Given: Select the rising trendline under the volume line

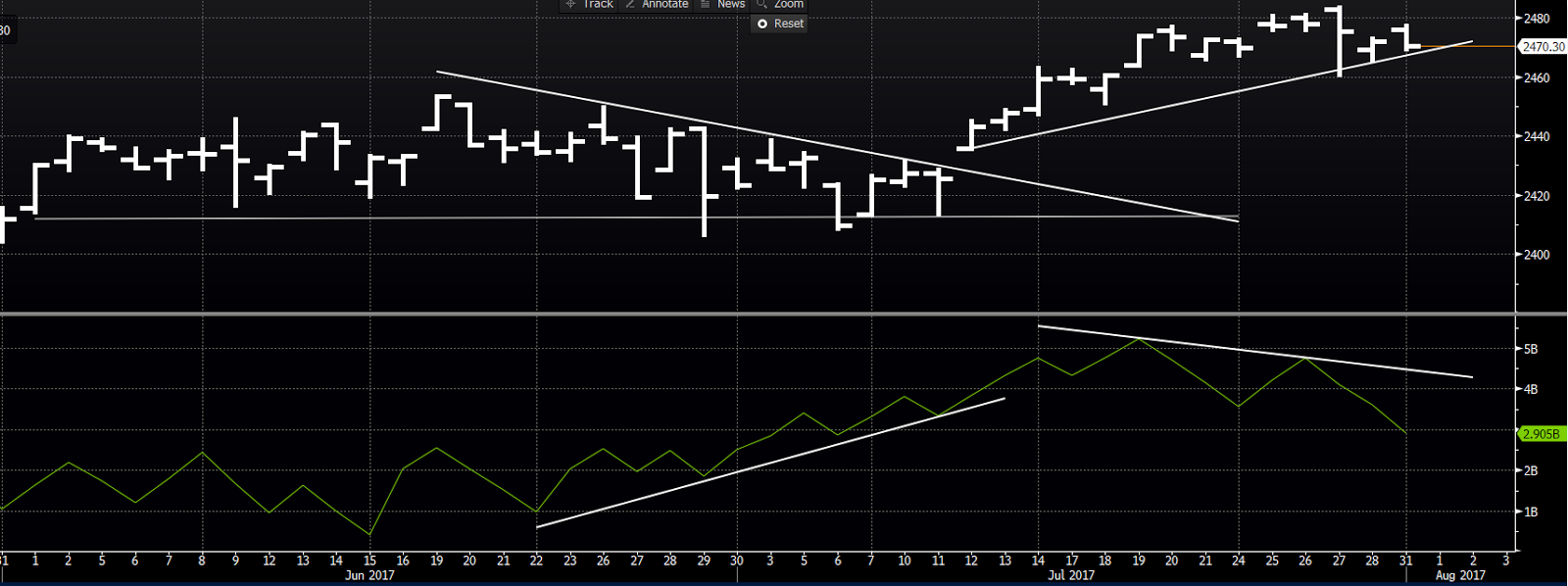Looking at the screenshot, I should tap(770, 463).
